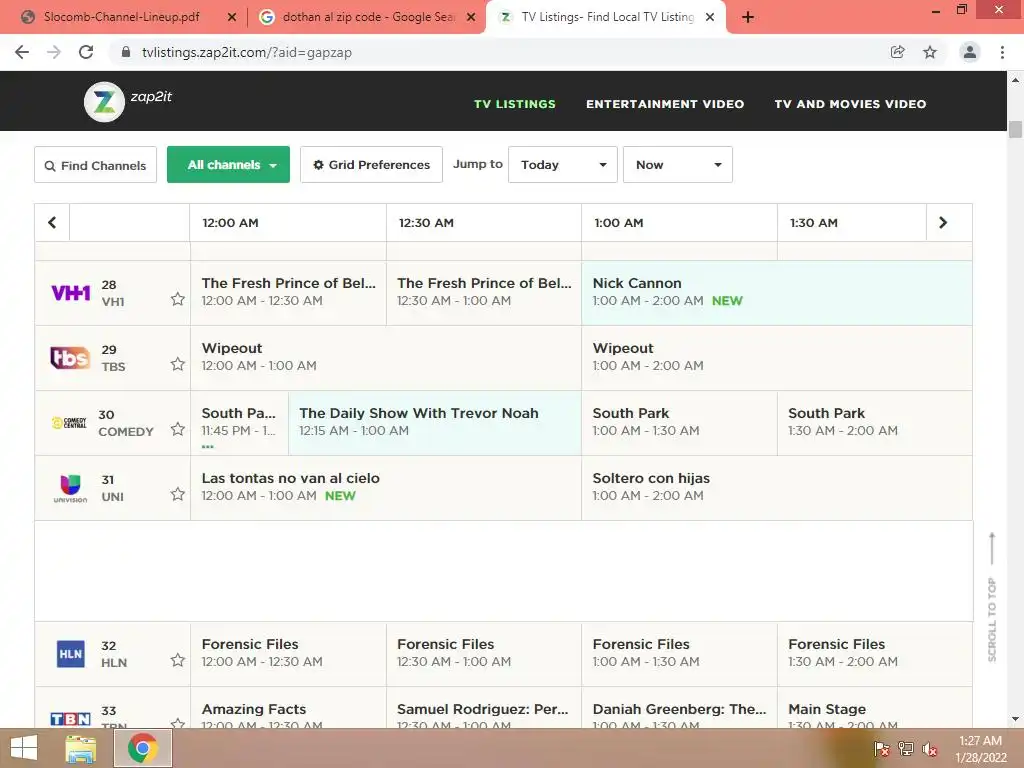Switch to Slocomb-Channel-Lineup.pdf tab
1024x768 pixels.
click(x=121, y=17)
